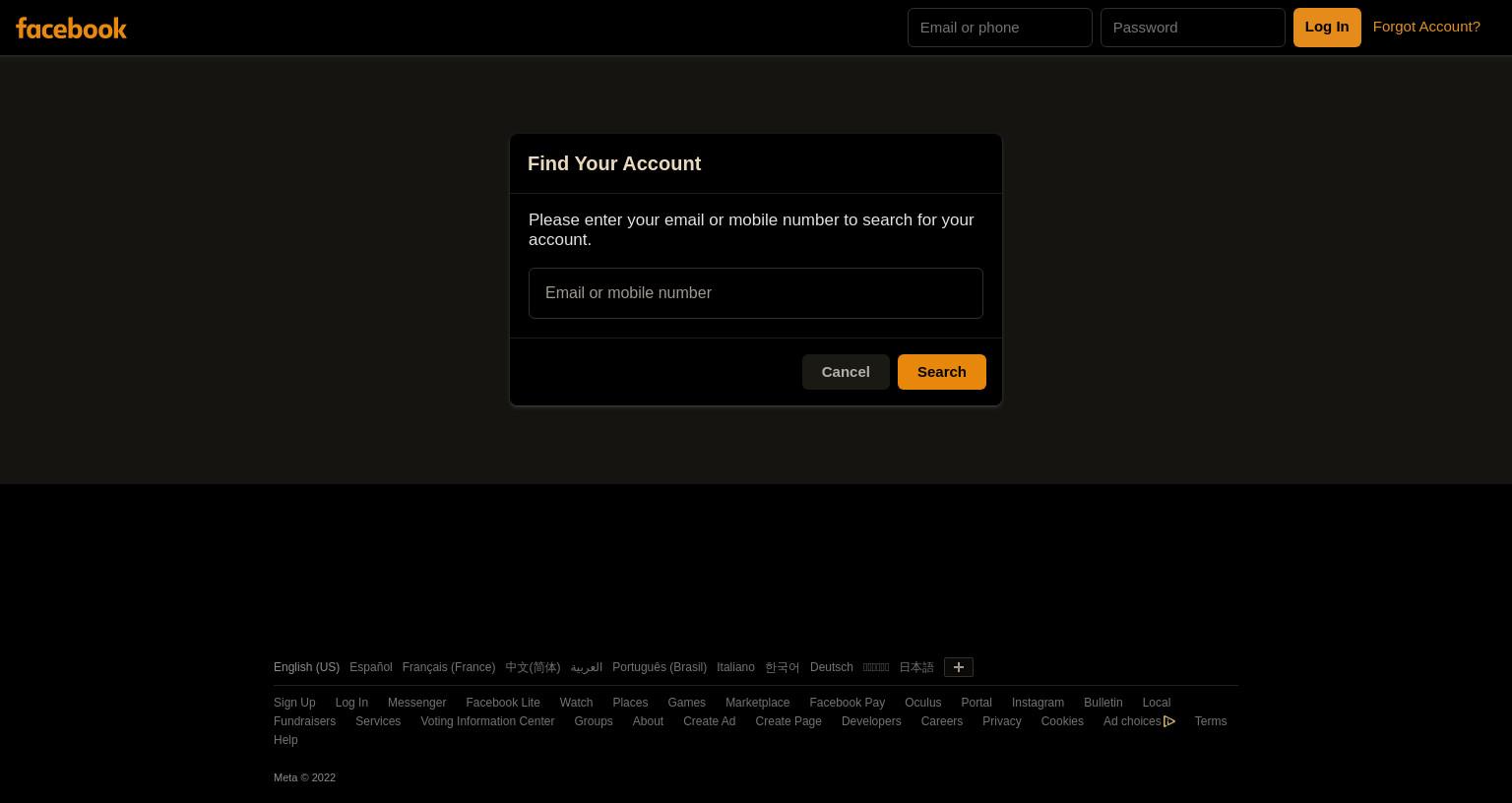Focus the Email or mobile number field
Image resolution: width=1512 pixels, height=803 pixels.
click(x=755, y=293)
